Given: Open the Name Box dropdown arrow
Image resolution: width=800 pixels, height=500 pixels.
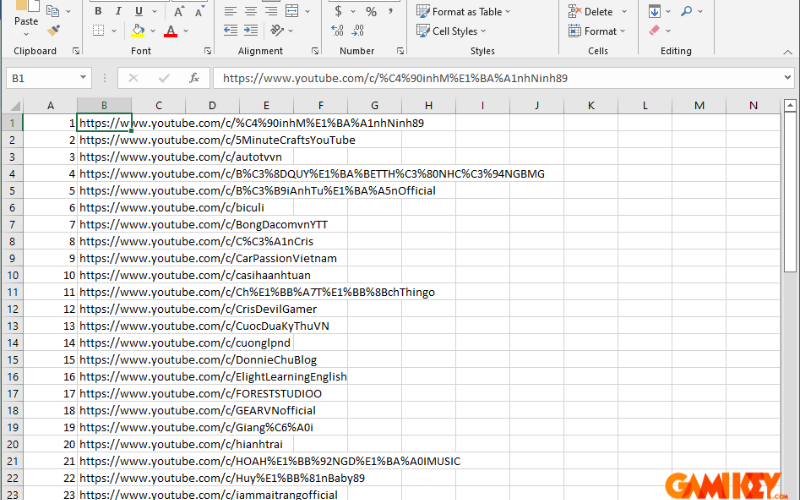Looking at the screenshot, I should 84,77.
